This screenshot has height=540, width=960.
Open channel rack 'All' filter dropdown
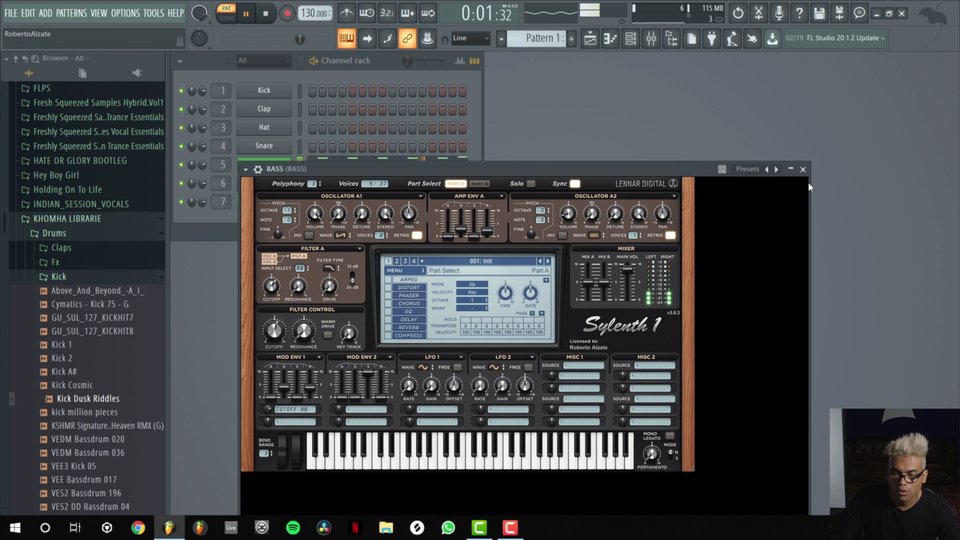[263, 61]
